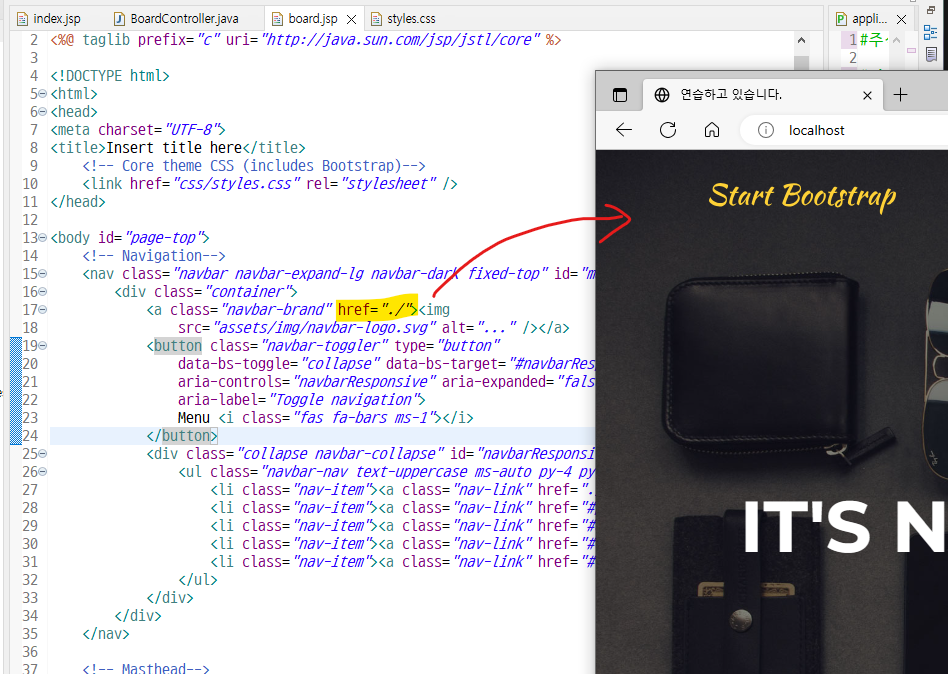Click the <!DOCTYPE html> declaration on line 4
The width and height of the screenshot is (948, 674).
[x=110, y=76]
